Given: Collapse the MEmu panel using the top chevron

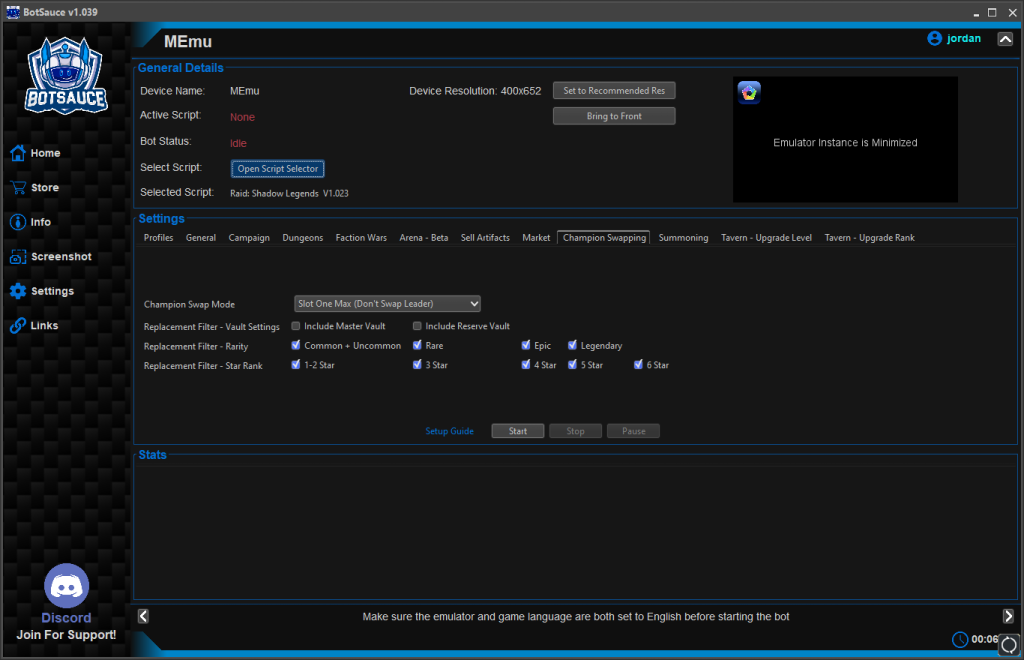Looking at the screenshot, I should coord(1005,38).
